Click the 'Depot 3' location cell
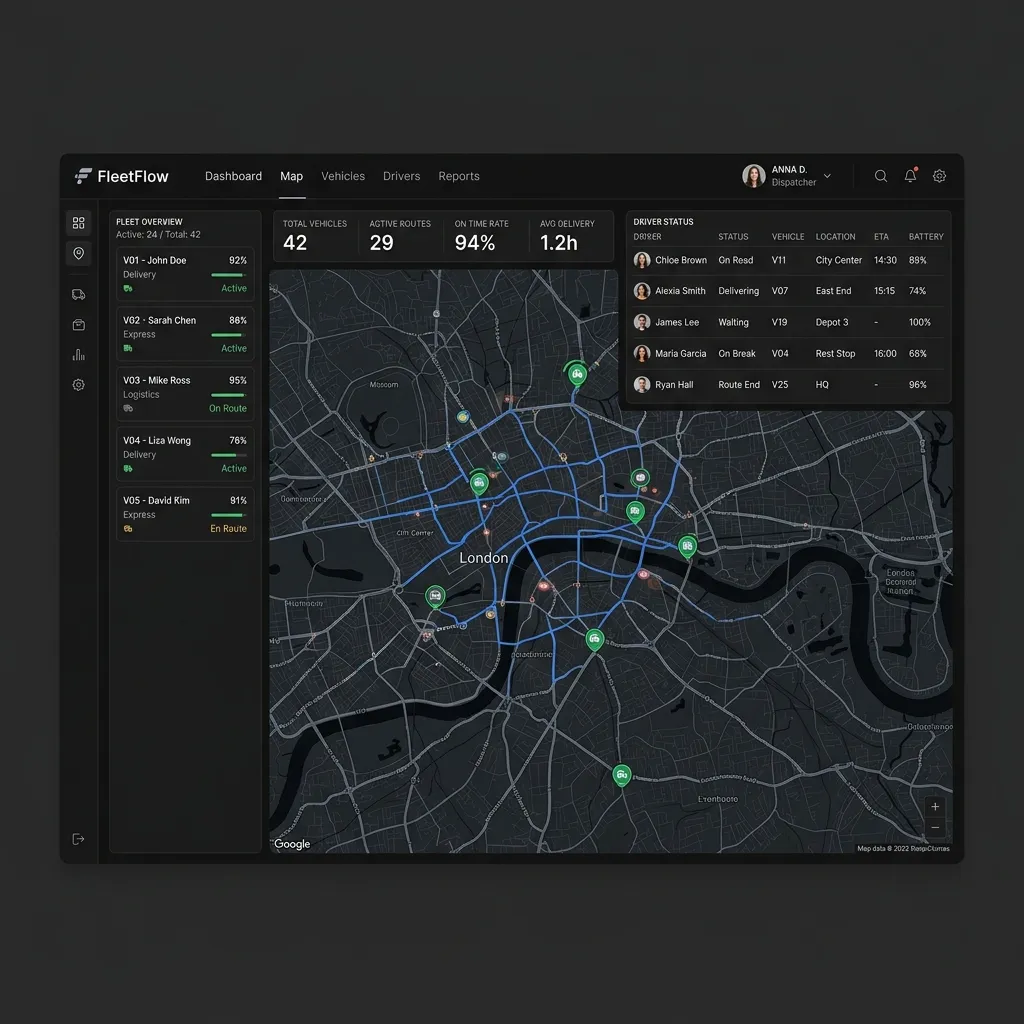1024x1024 pixels. coord(832,322)
